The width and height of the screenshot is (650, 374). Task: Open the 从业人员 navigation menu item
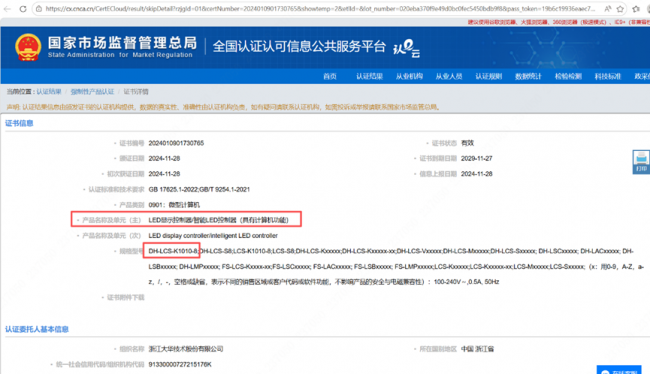[x=449, y=76]
